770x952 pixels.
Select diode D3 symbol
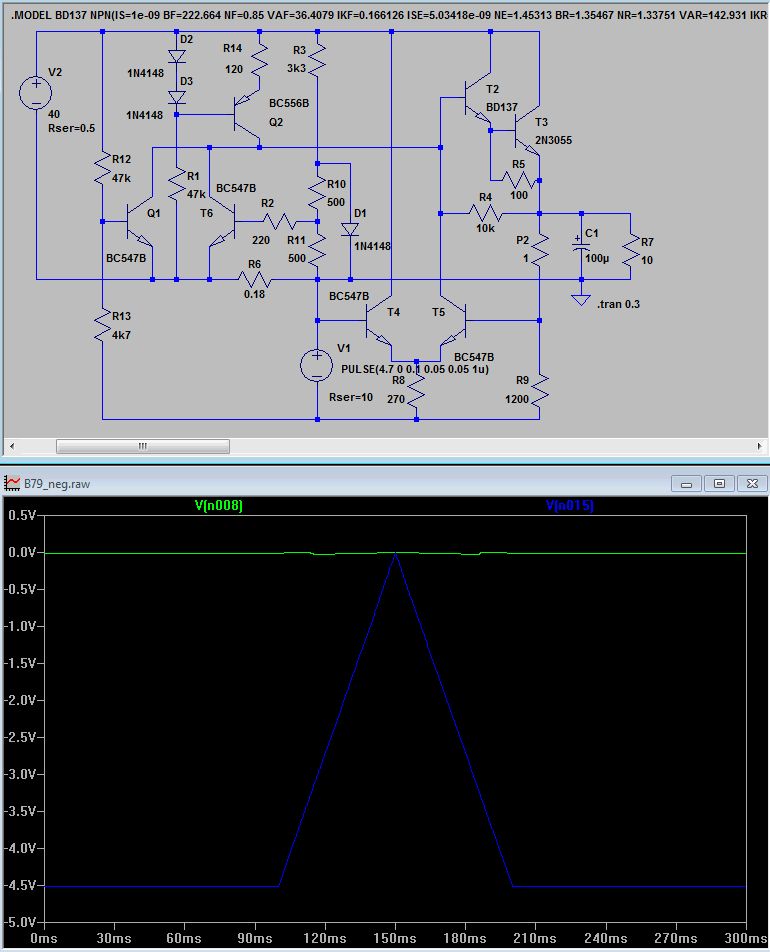click(177, 97)
